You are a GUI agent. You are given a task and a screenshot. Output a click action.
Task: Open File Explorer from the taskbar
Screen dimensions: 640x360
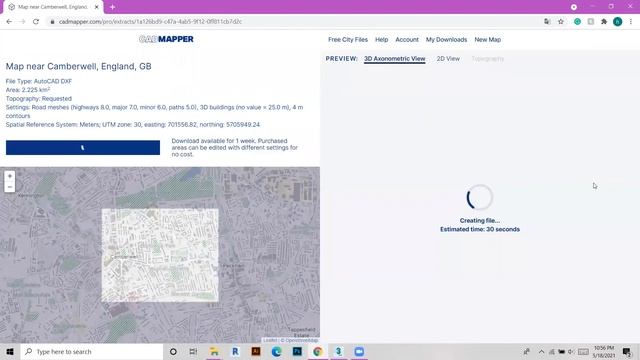214,351
